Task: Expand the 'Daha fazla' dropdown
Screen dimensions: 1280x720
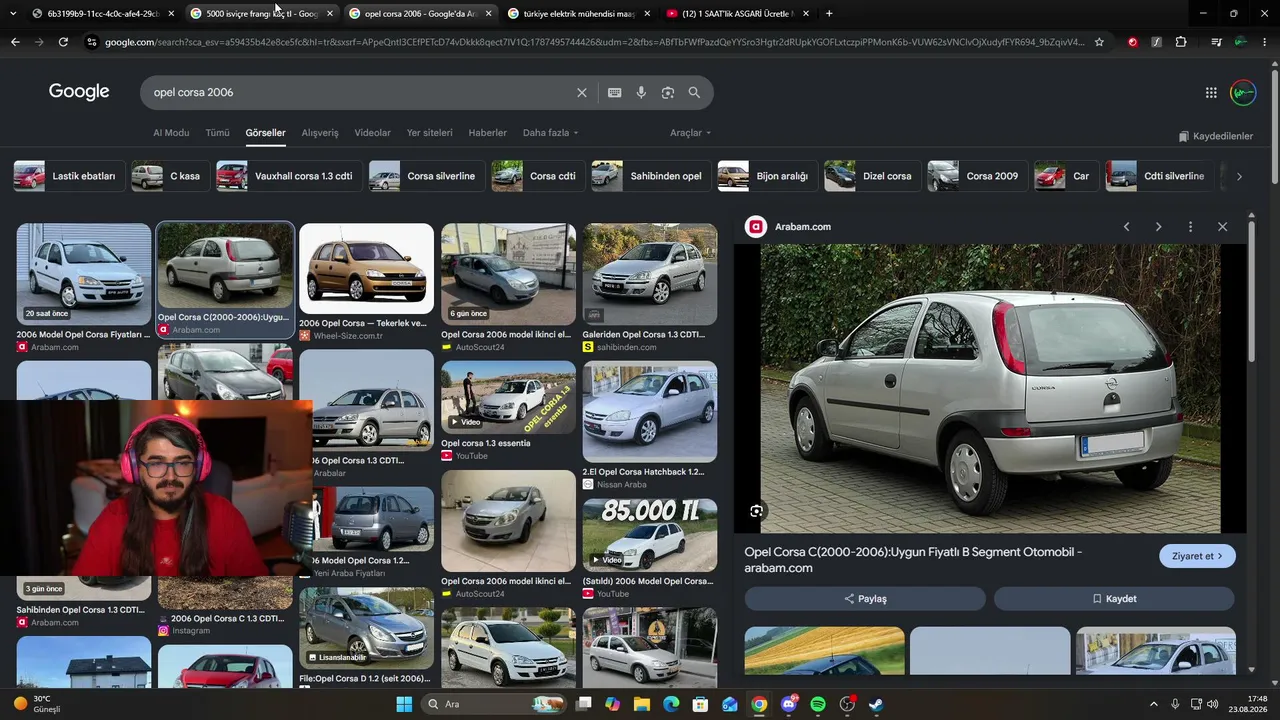Action: pos(550,133)
